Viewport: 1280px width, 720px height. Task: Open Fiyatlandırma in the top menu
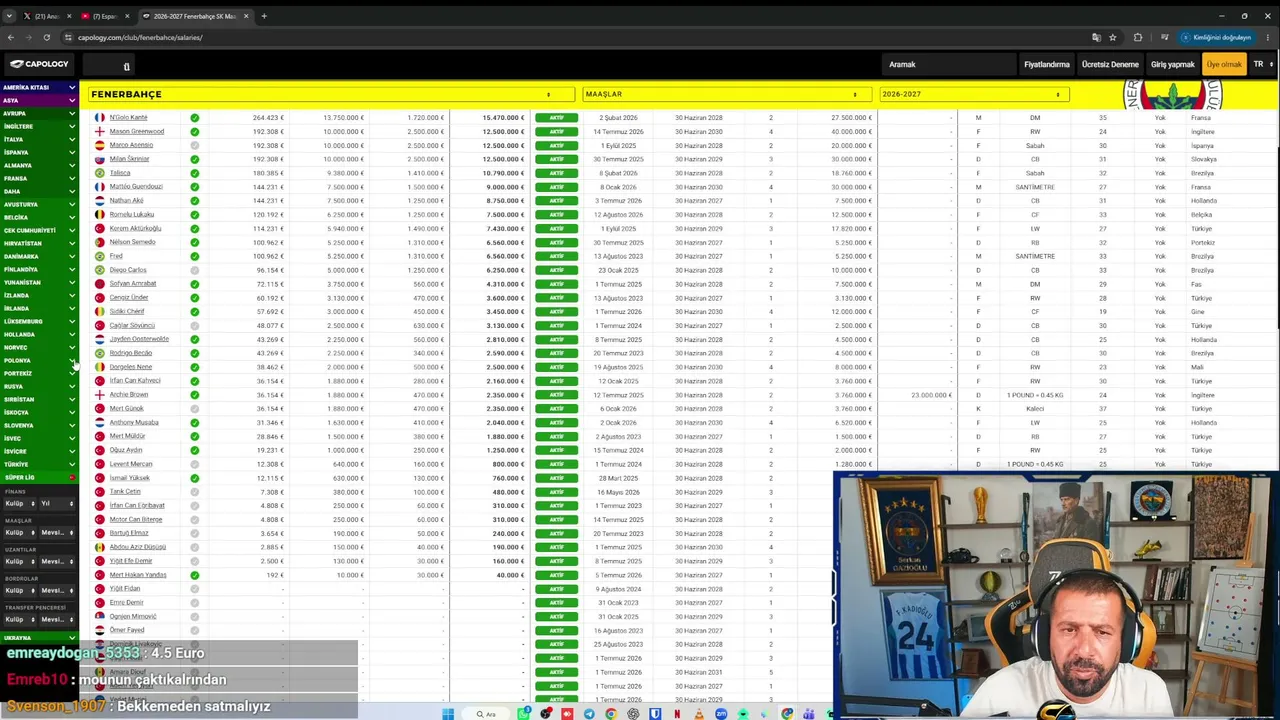pos(1047,64)
